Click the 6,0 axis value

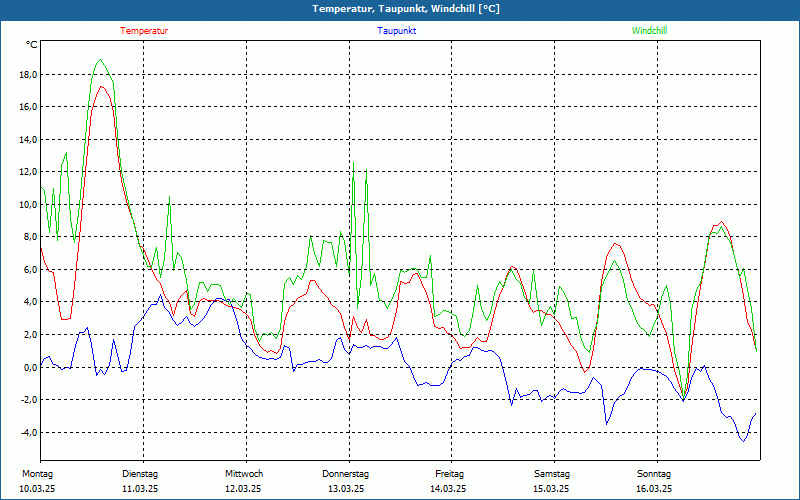[30, 269]
